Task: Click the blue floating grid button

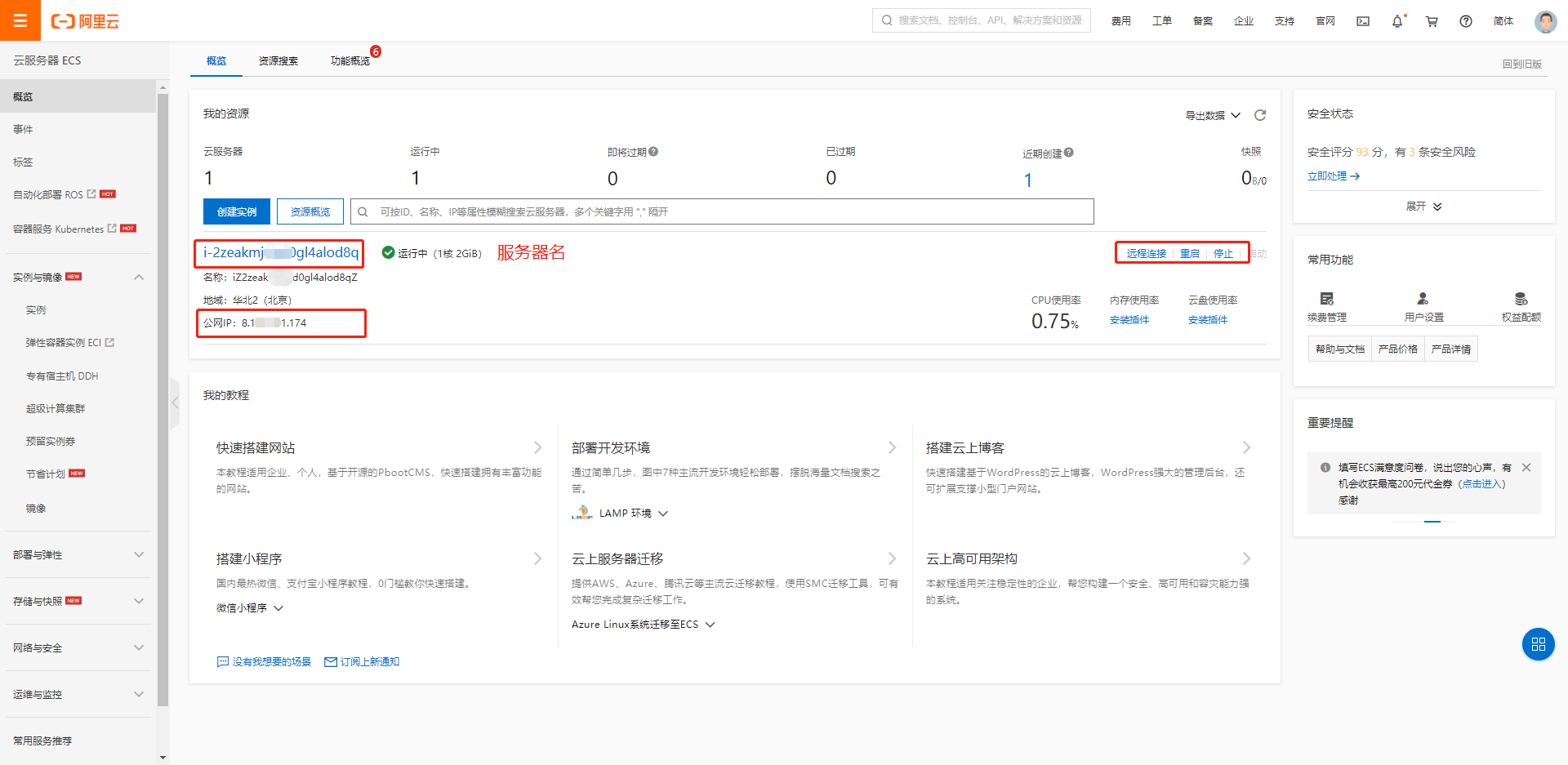Action: 1539,644
